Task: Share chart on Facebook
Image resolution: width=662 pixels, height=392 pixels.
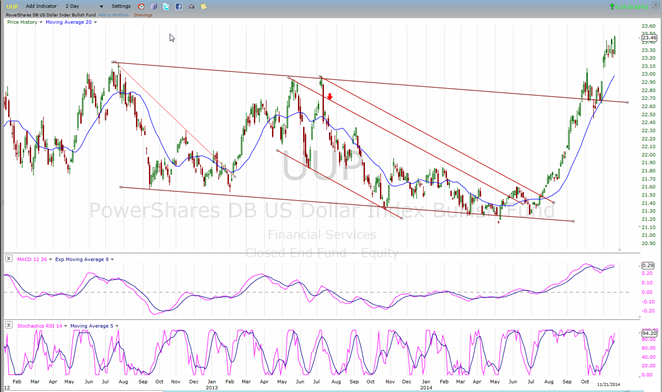Action: pyautogui.click(x=179, y=6)
